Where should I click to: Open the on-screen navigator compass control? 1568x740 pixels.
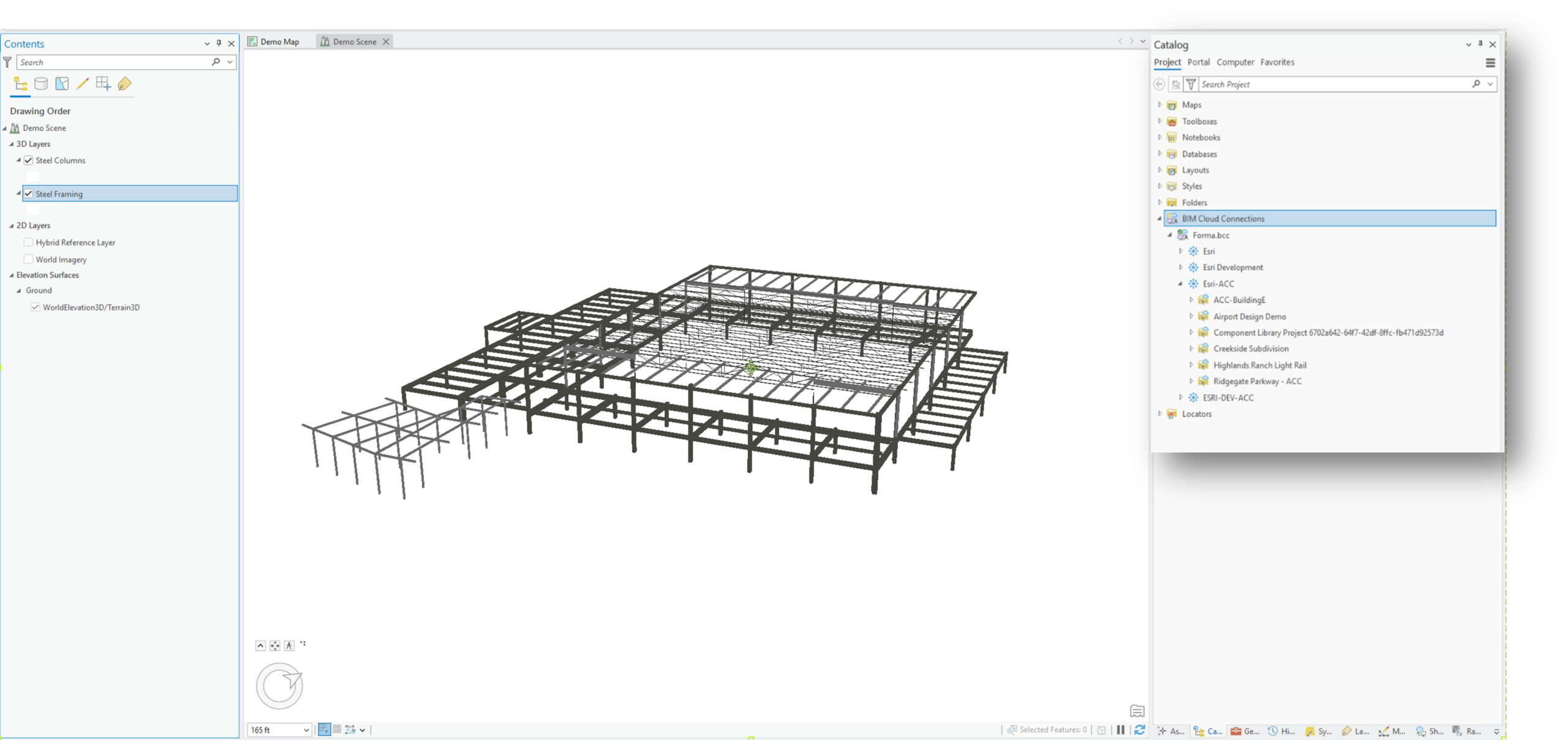(280, 686)
